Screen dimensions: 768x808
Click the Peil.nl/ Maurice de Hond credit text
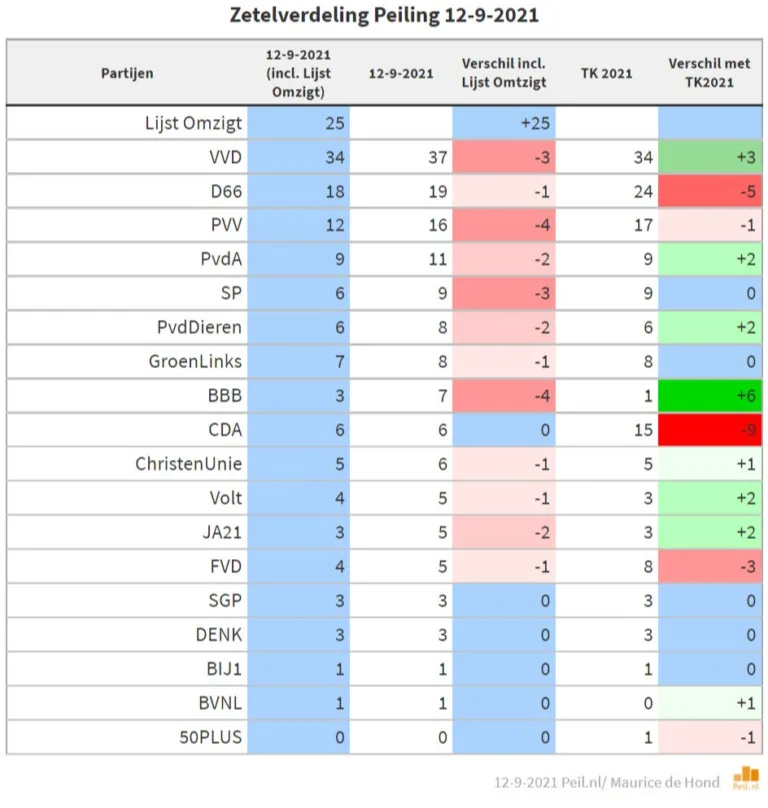tap(606, 780)
